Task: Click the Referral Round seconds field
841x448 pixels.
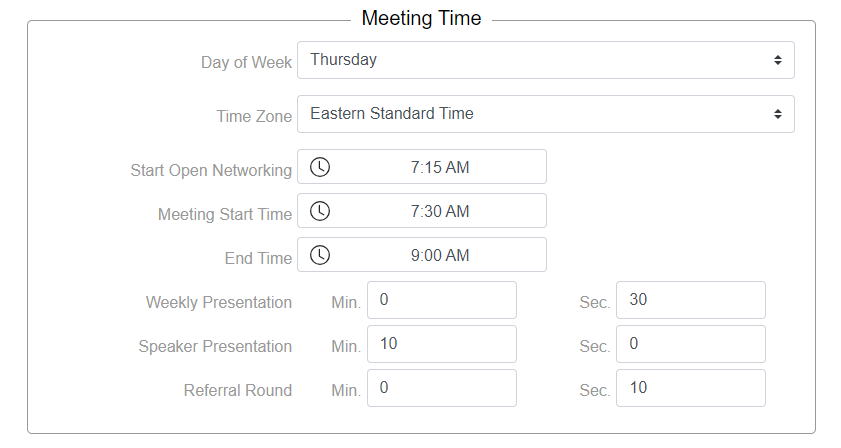Action: click(690, 388)
